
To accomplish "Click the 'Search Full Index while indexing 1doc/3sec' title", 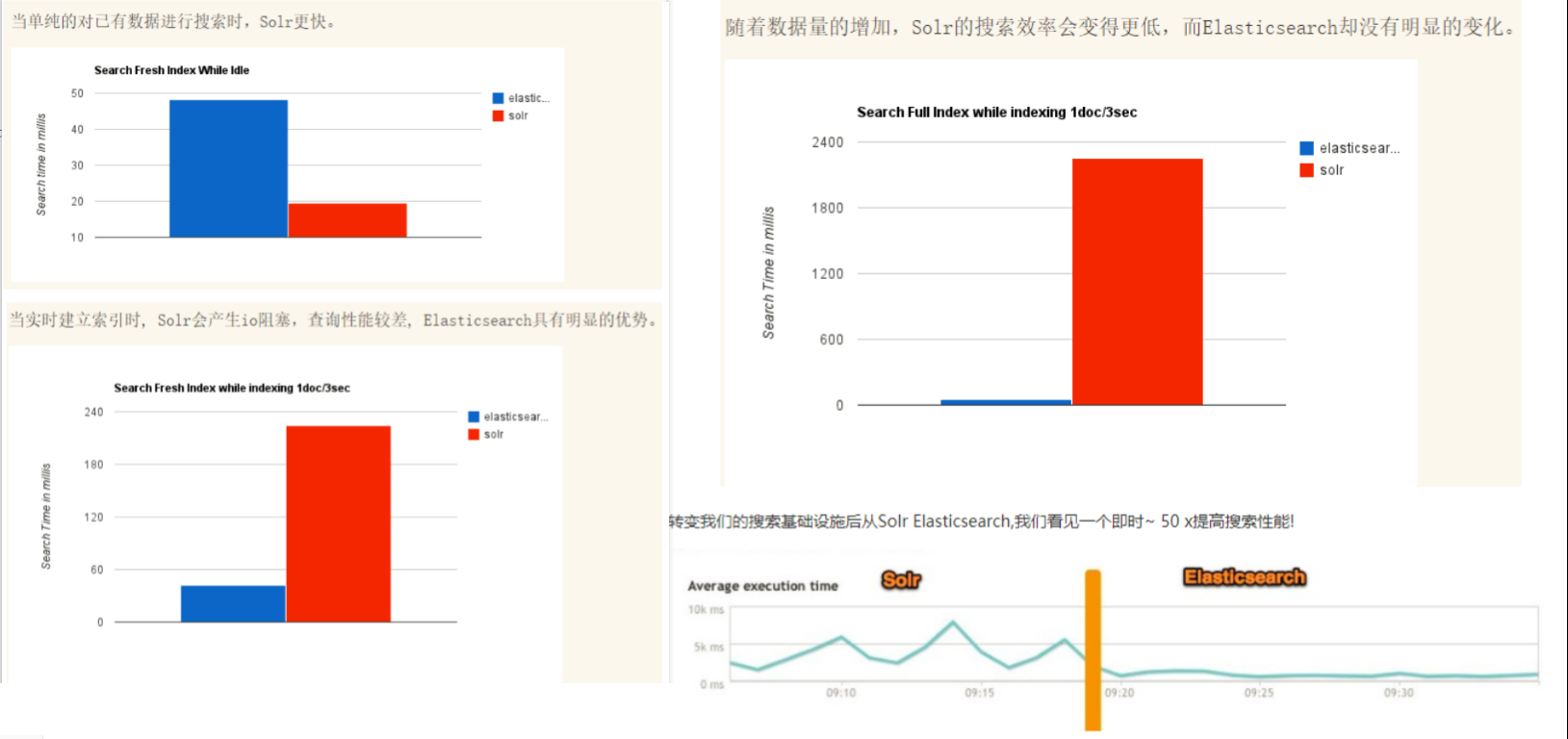I will point(996,113).
